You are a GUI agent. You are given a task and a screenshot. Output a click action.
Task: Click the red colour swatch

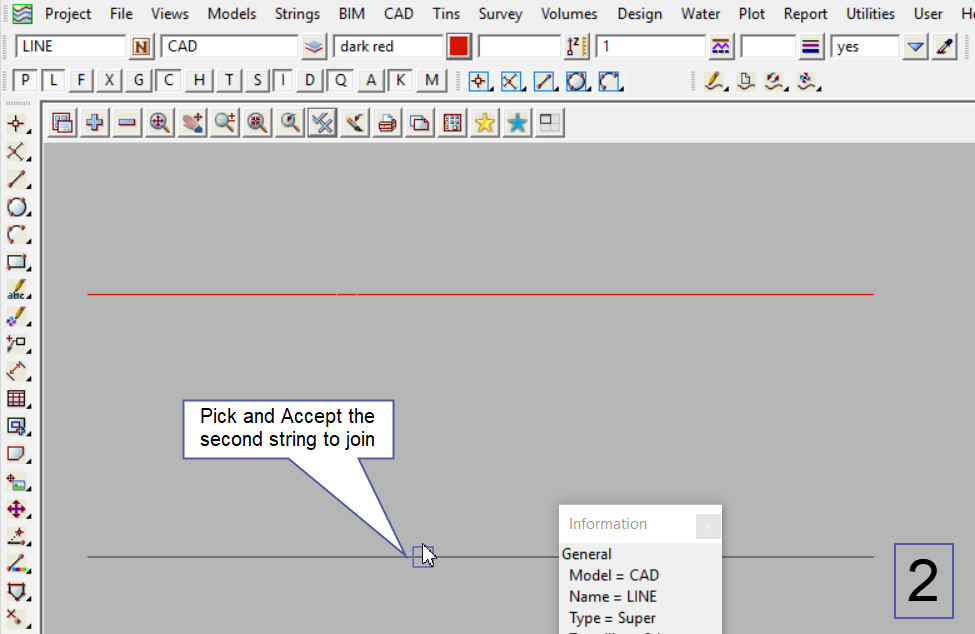pos(459,47)
